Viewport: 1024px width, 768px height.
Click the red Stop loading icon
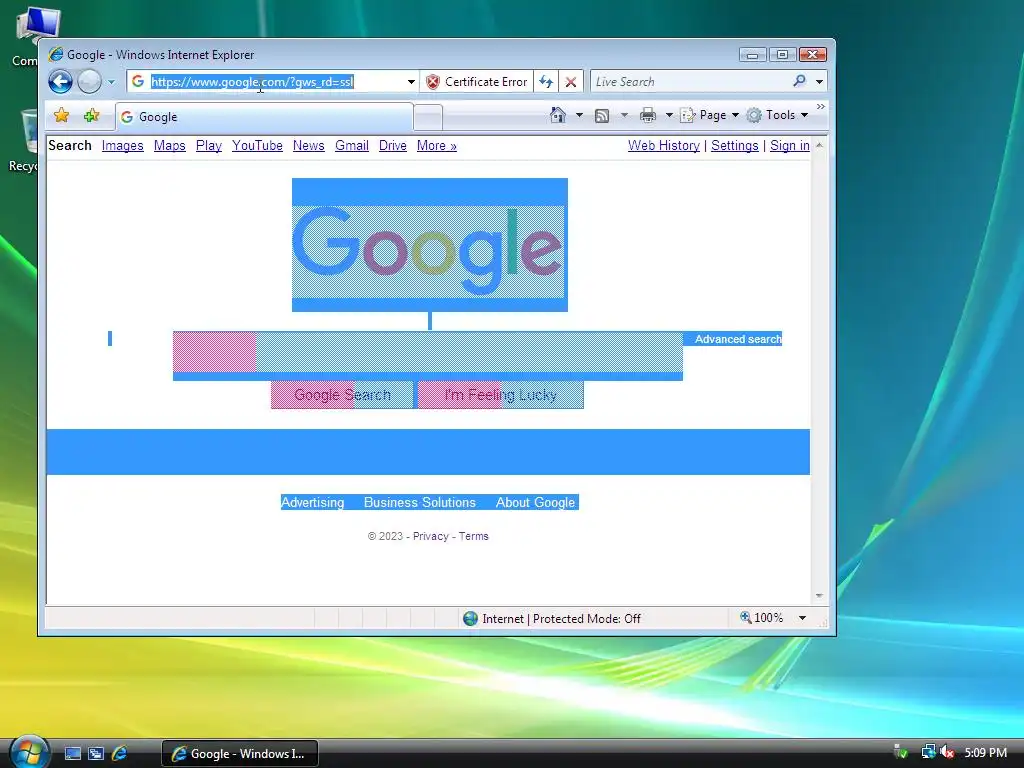point(570,82)
